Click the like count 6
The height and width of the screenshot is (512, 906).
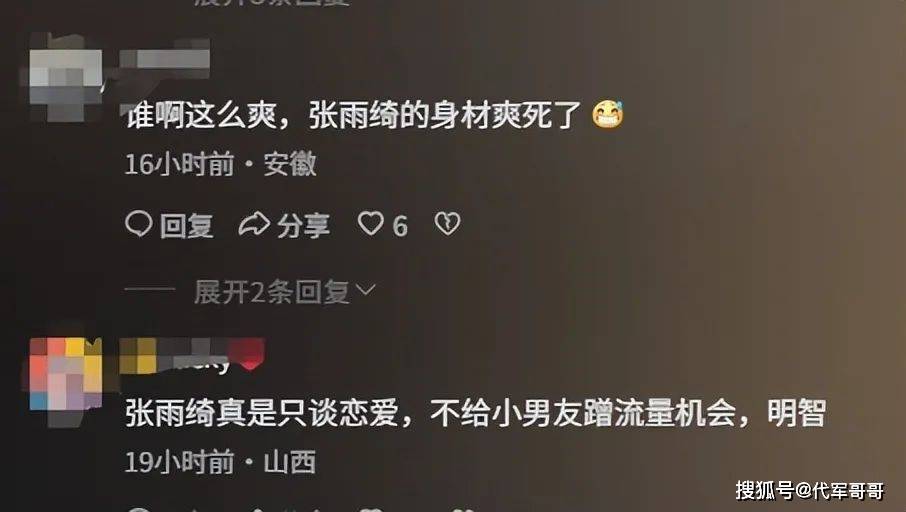[x=400, y=226]
